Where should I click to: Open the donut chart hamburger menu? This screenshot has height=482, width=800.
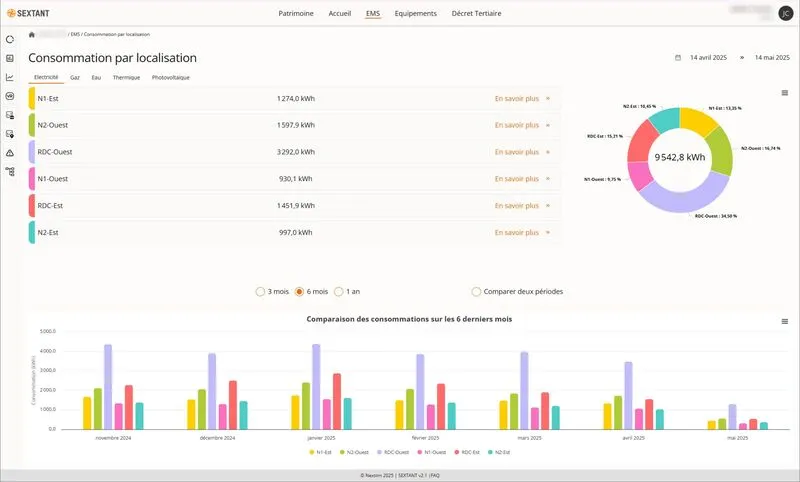[x=784, y=92]
